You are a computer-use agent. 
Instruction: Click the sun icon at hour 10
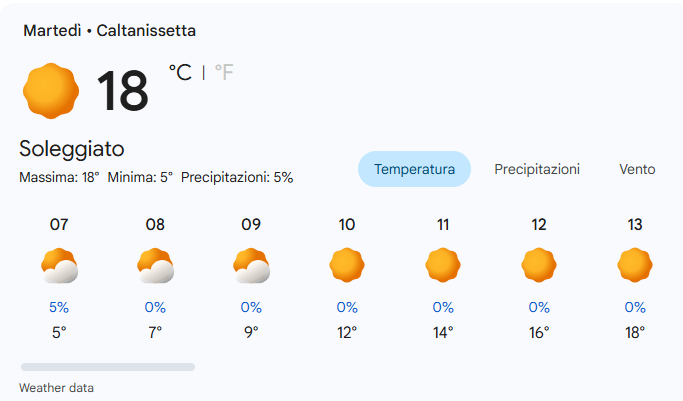(347, 266)
